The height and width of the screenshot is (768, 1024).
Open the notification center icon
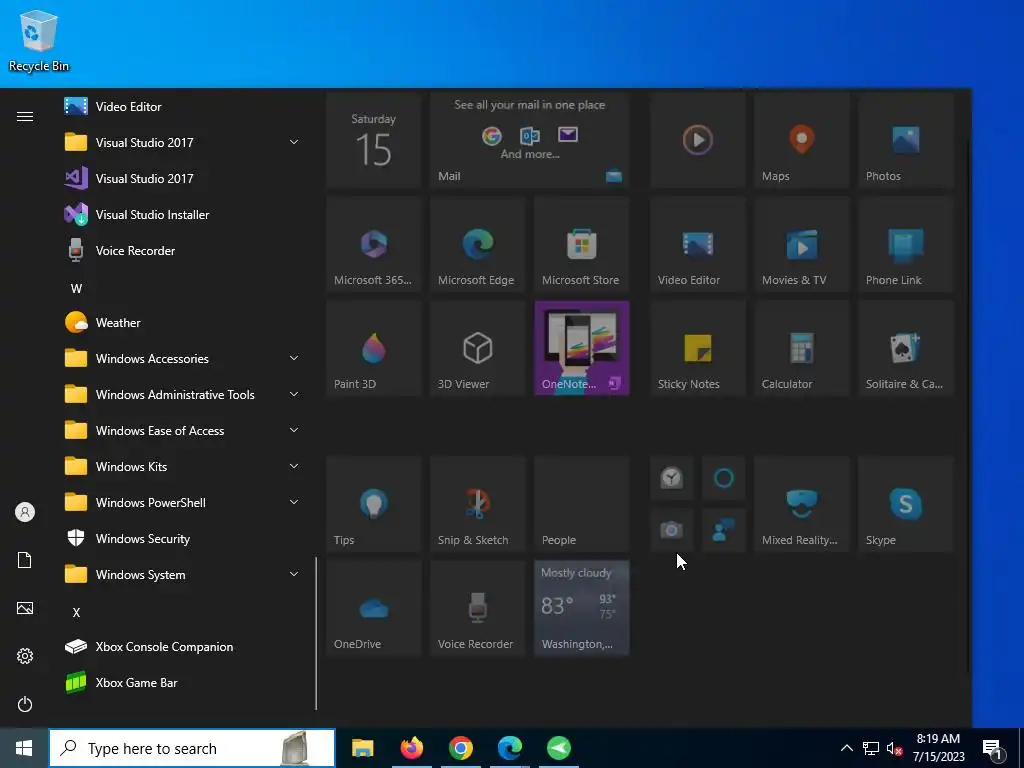993,749
